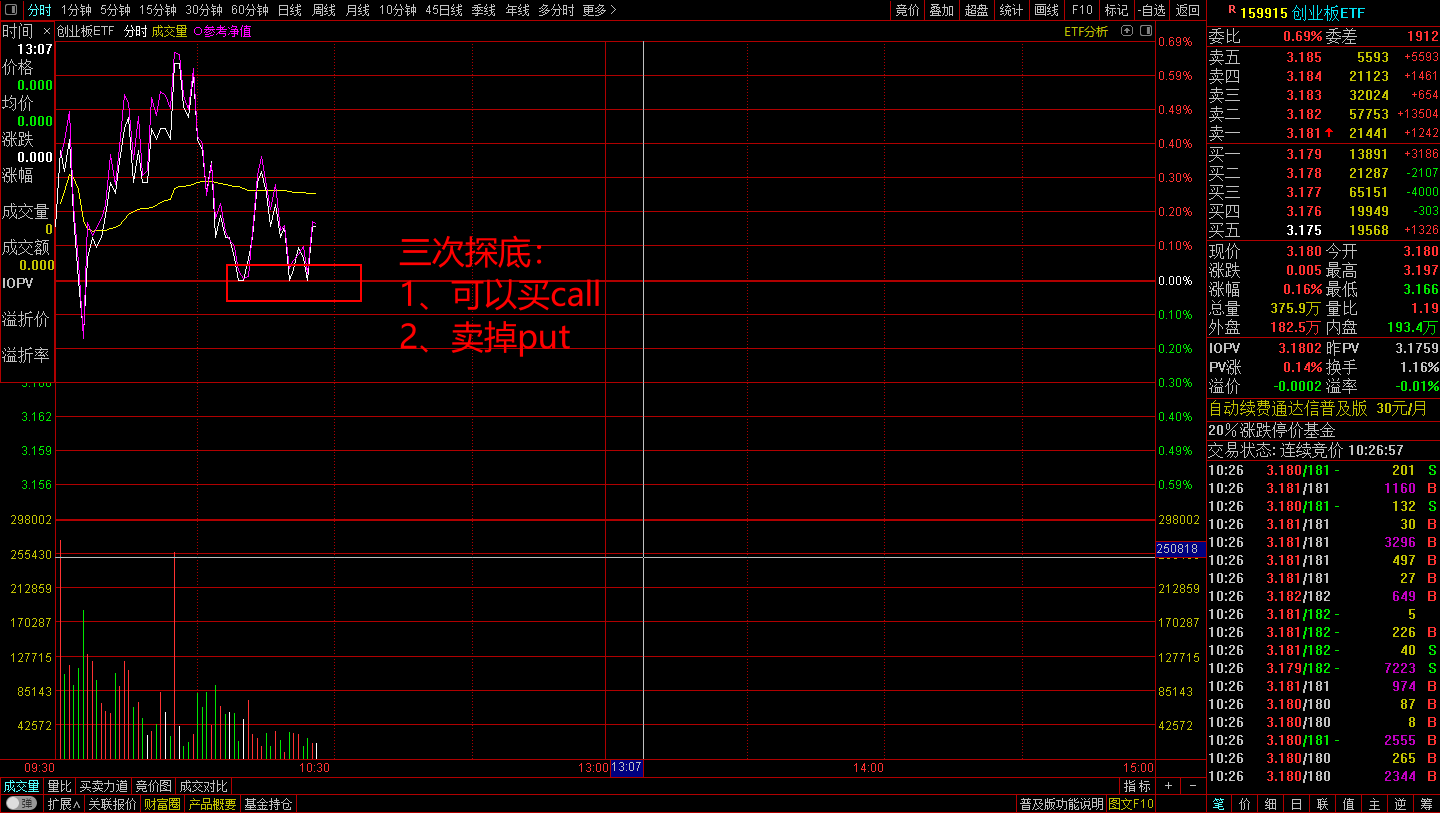1440x813 pixels.
Task: Expand the 扩展 panel
Action: pyautogui.click(x=64, y=804)
